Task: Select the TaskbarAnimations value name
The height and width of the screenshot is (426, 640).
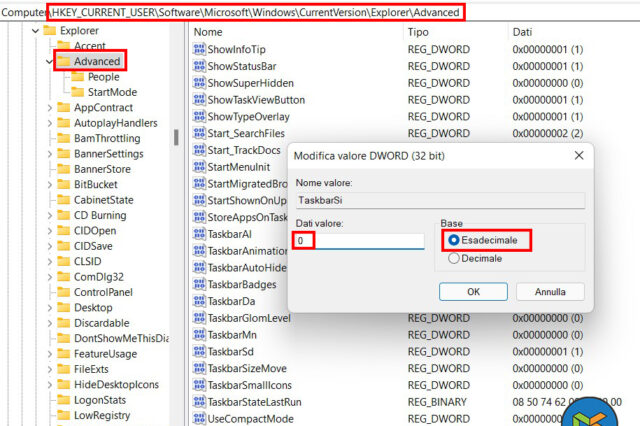Action: (x=247, y=251)
